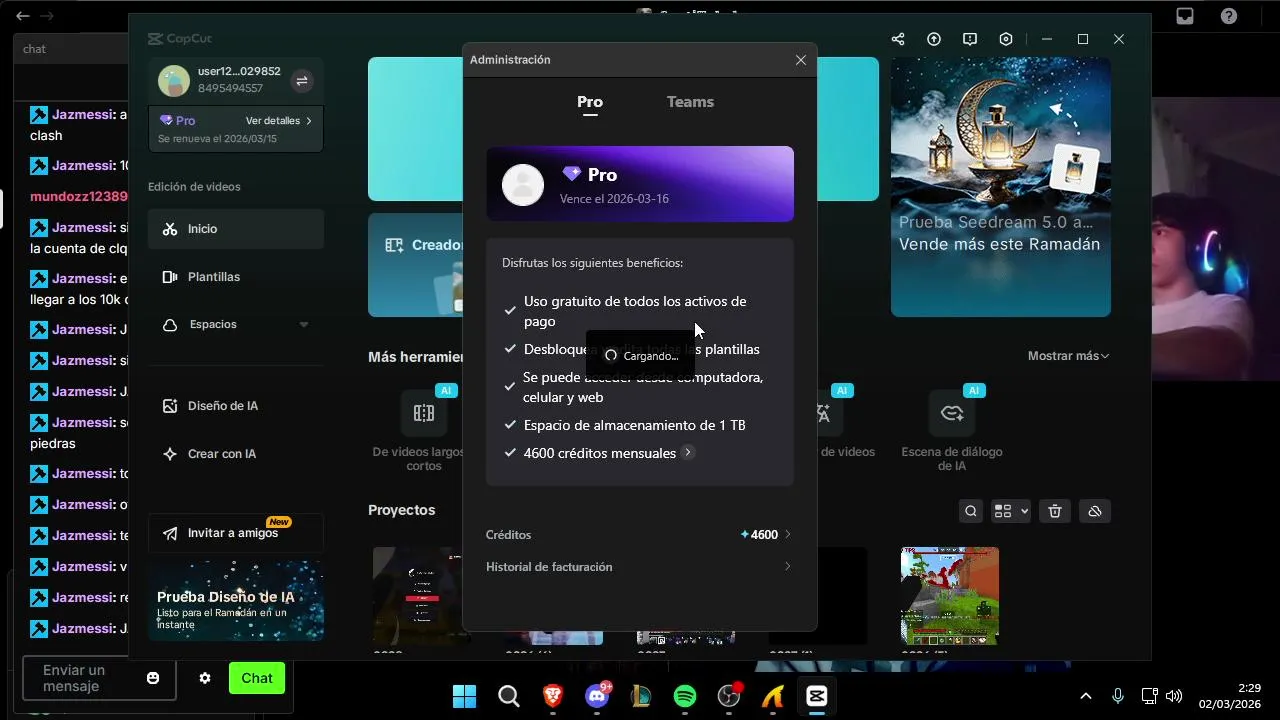Click the emoji icon in chat box

pyautogui.click(x=153, y=678)
